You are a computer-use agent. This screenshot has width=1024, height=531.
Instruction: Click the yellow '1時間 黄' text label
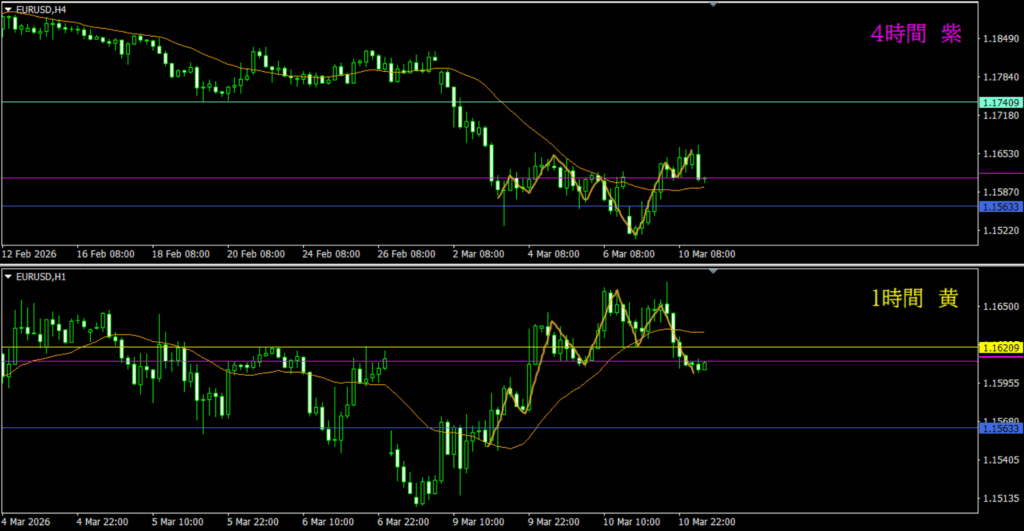(x=915, y=300)
